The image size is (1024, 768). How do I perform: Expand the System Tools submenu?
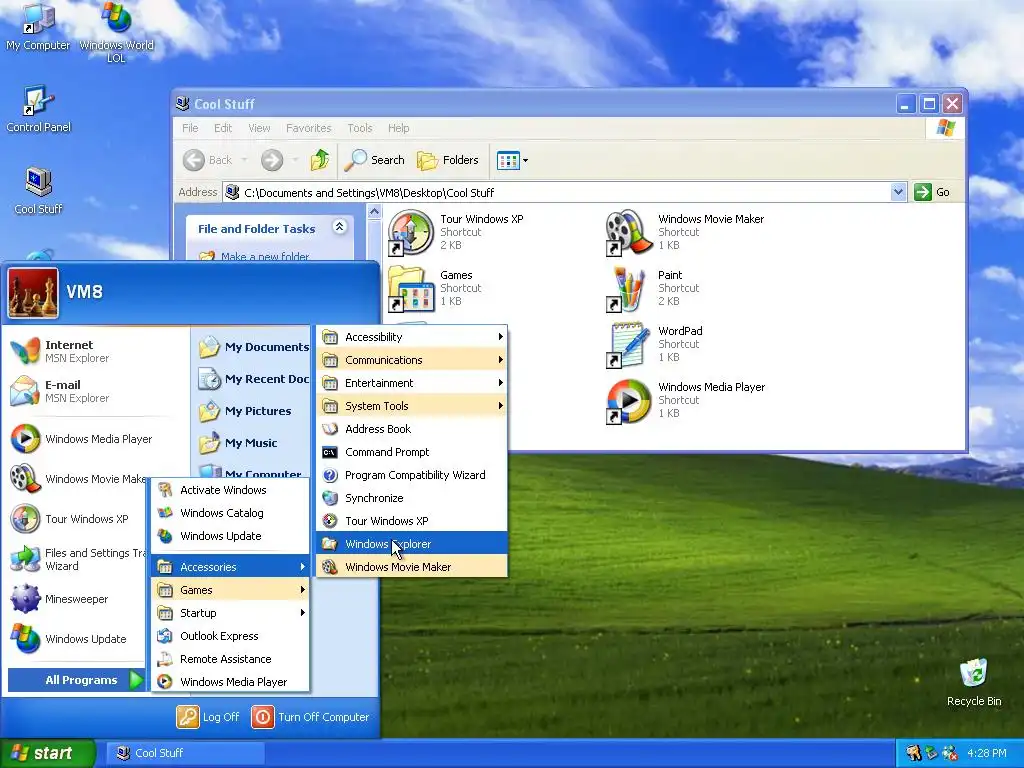click(x=412, y=406)
